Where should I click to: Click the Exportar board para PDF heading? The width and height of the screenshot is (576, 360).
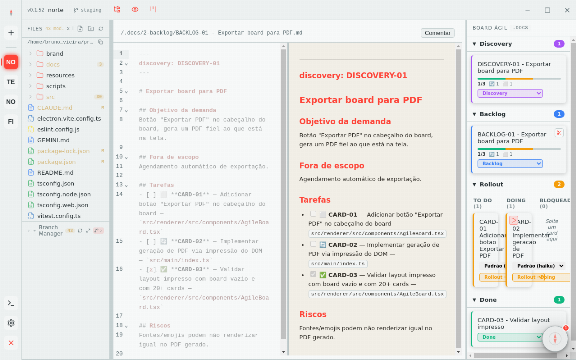click(x=360, y=100)
